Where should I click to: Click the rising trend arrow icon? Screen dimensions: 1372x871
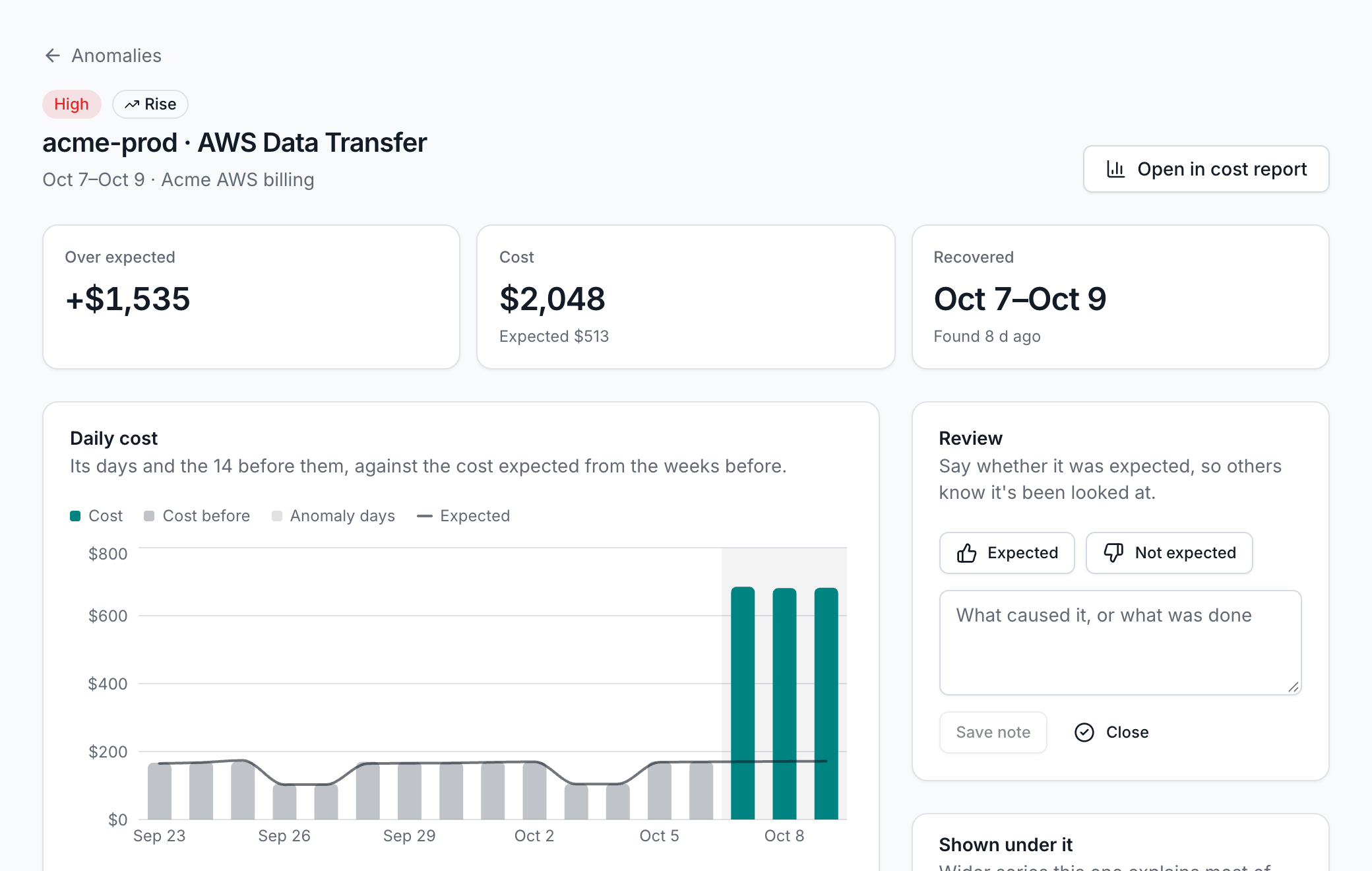[132, 104]
